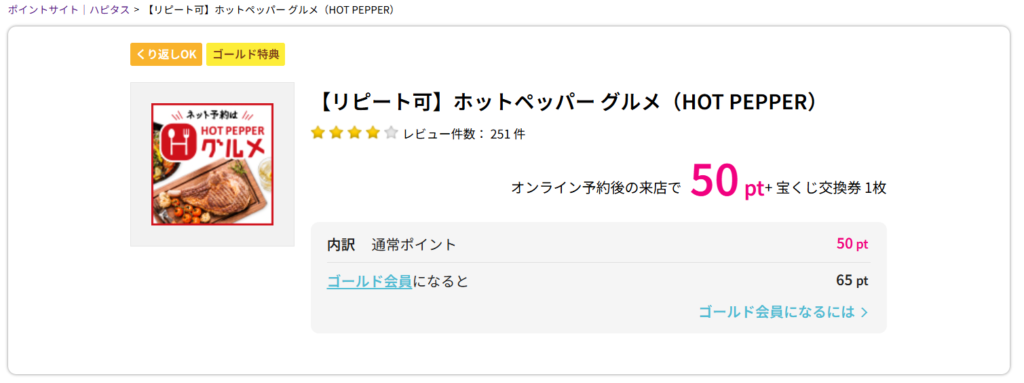Screen dimensions: 1024x383
Task: Open the ゴールド会員になるには link
Action: click(776, 312)
